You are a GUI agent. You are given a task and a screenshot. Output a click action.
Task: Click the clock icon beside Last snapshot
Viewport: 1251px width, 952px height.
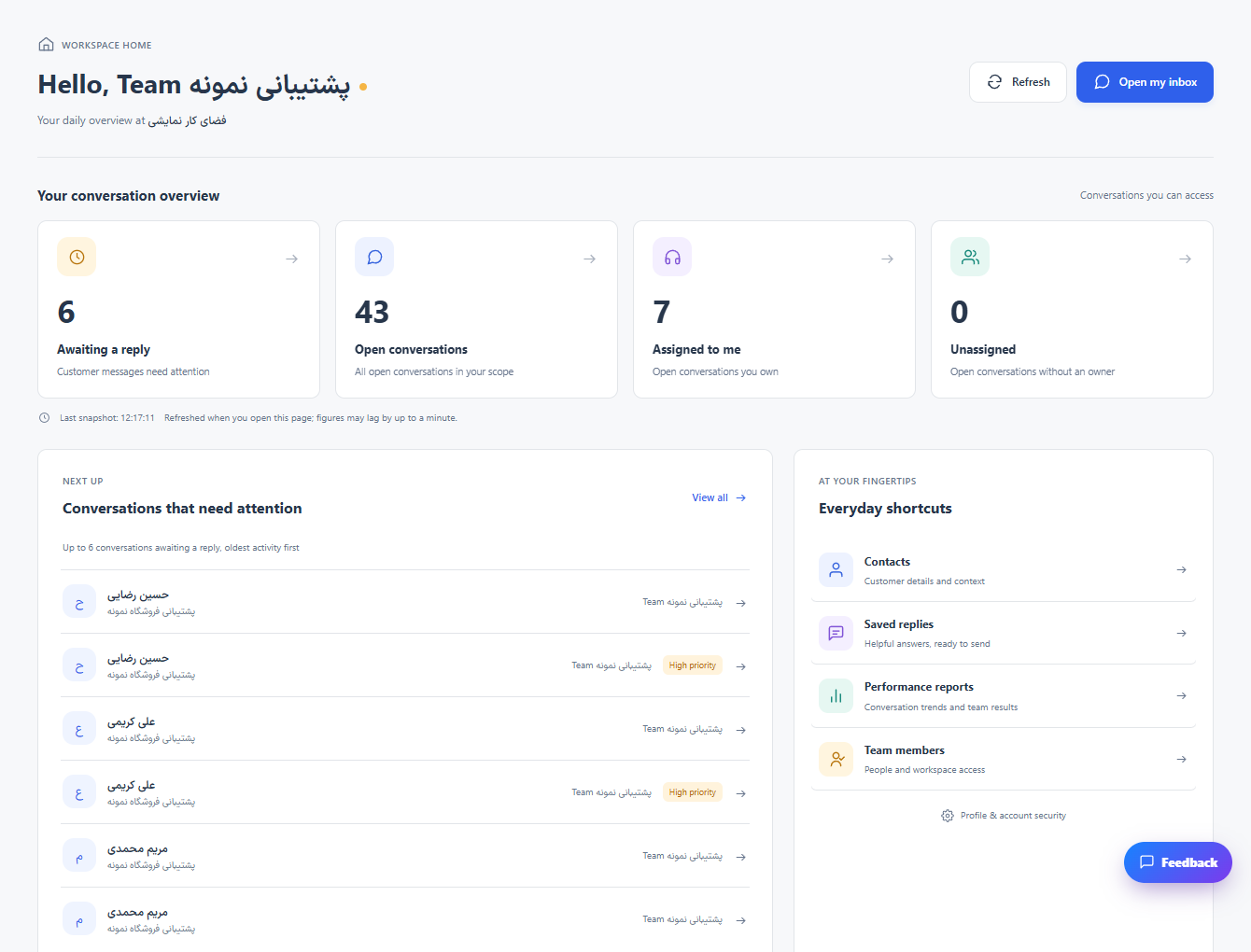(44, 418)
